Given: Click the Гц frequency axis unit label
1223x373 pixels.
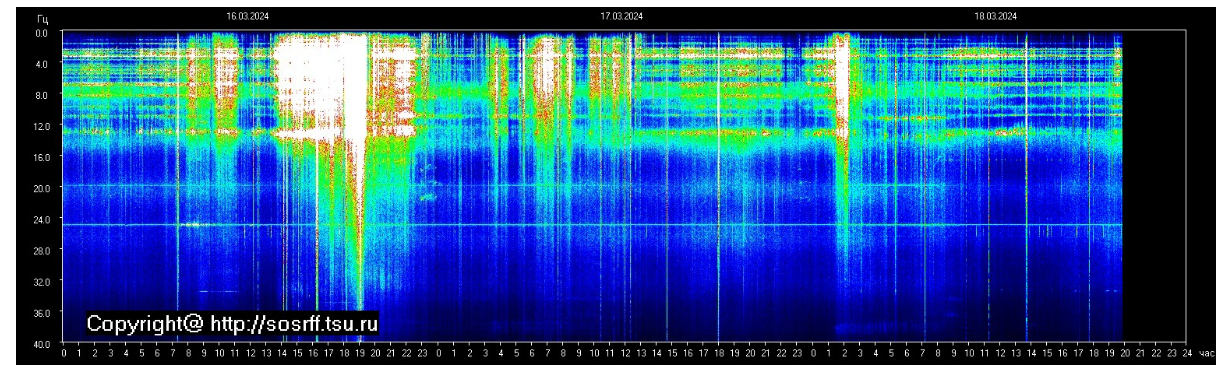Looking at the screenshot, I should click(42, 19).
